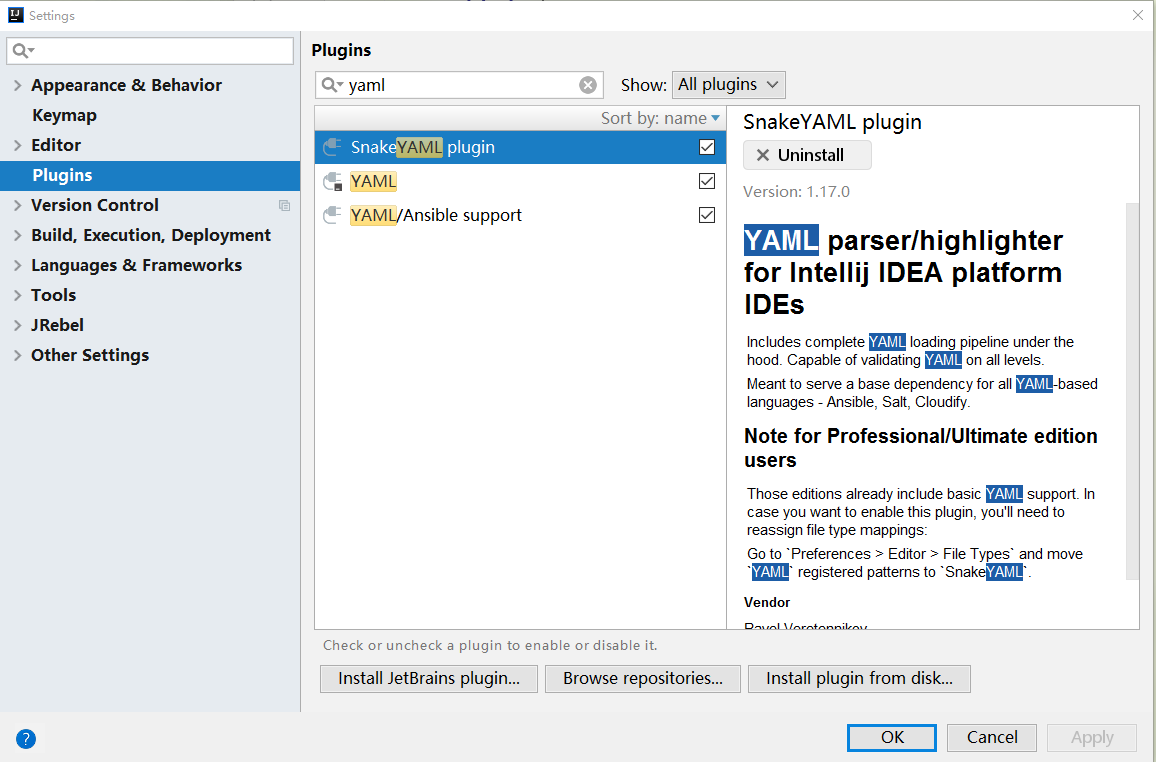Expand Build, Execution, Deployment arrow

(18, 236)
